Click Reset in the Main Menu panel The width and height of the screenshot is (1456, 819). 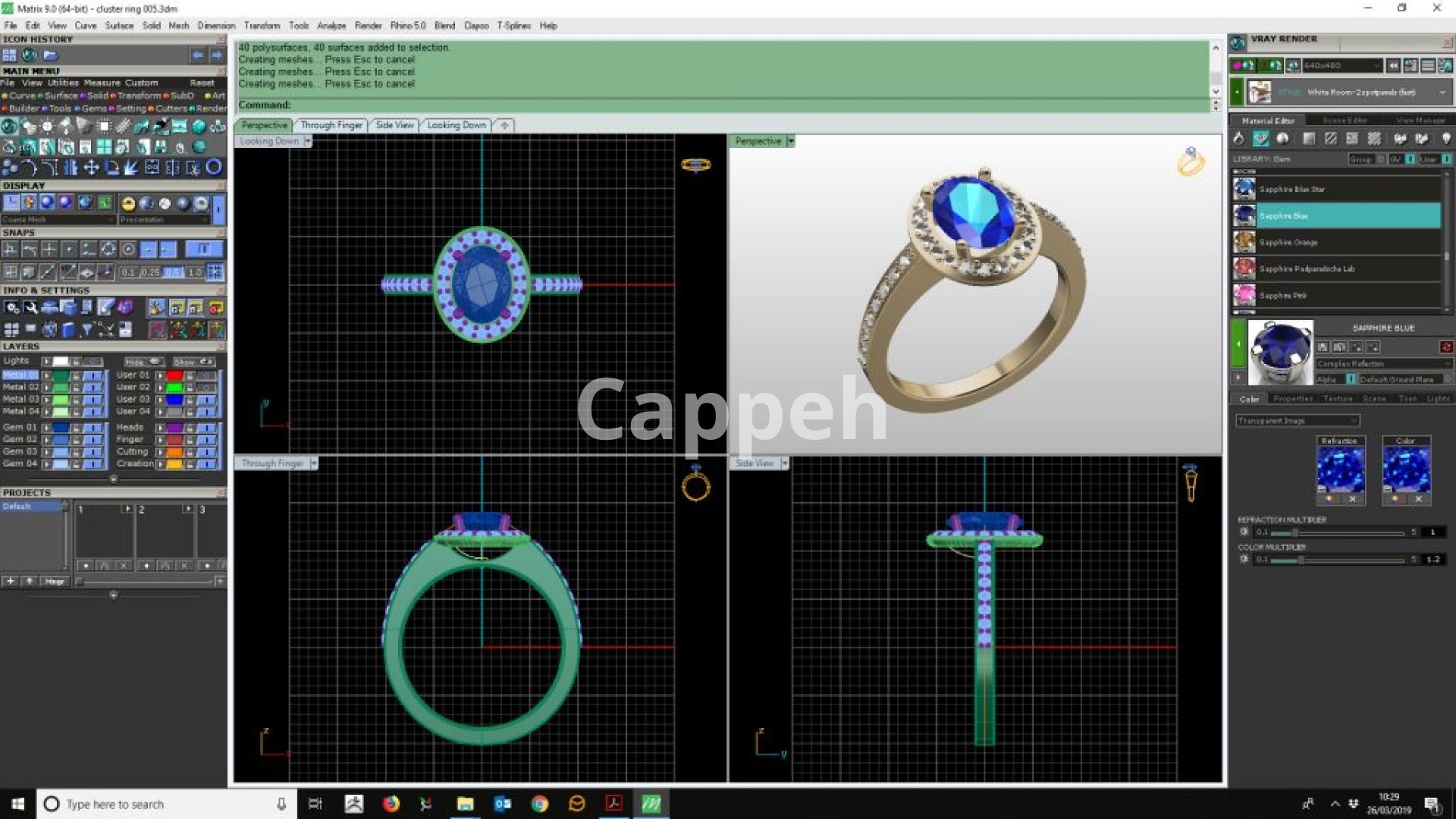[202, 83]
